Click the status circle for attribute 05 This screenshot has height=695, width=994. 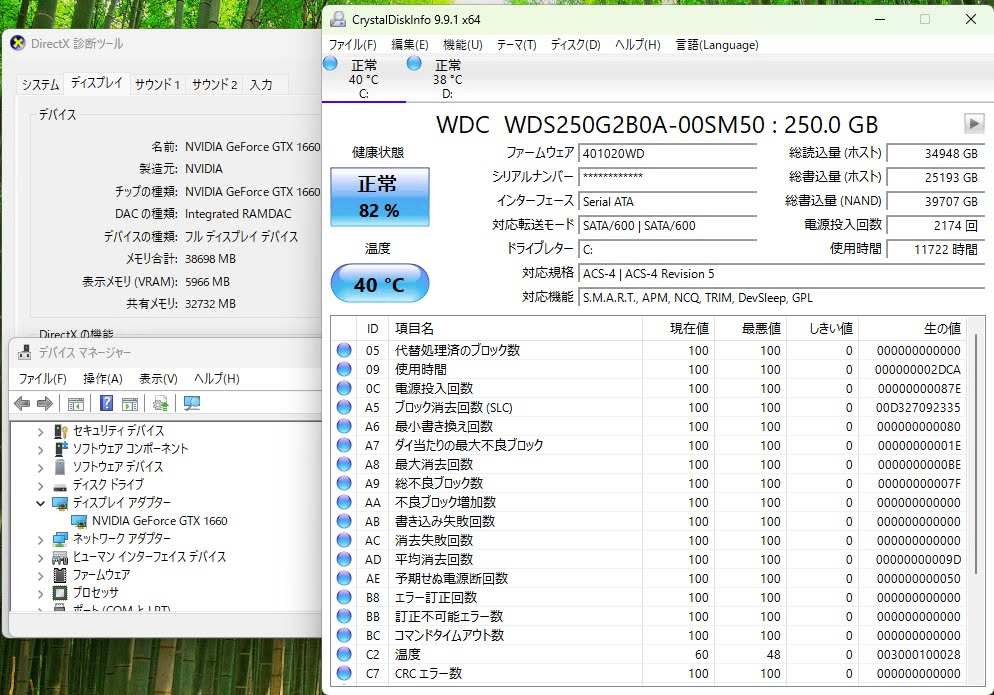pyautogui.click(x=344, y=350)
